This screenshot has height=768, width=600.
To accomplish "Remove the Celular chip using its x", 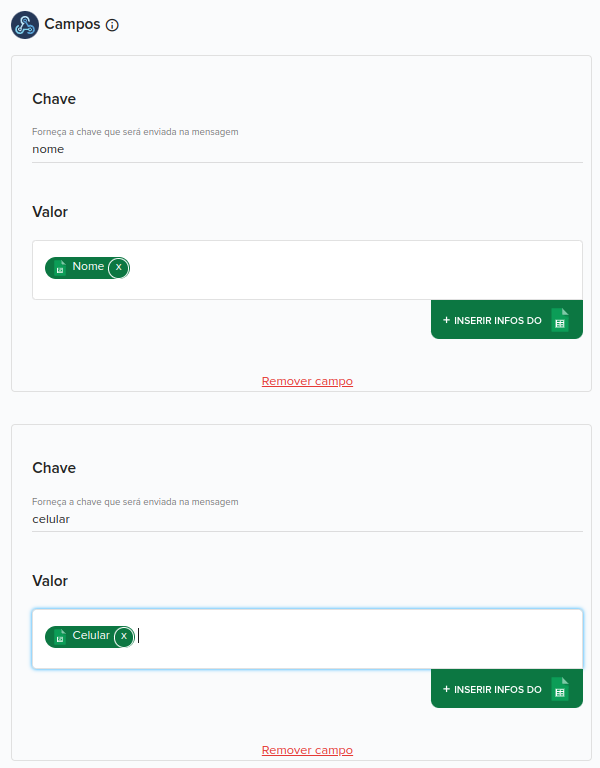I will 124,636.
